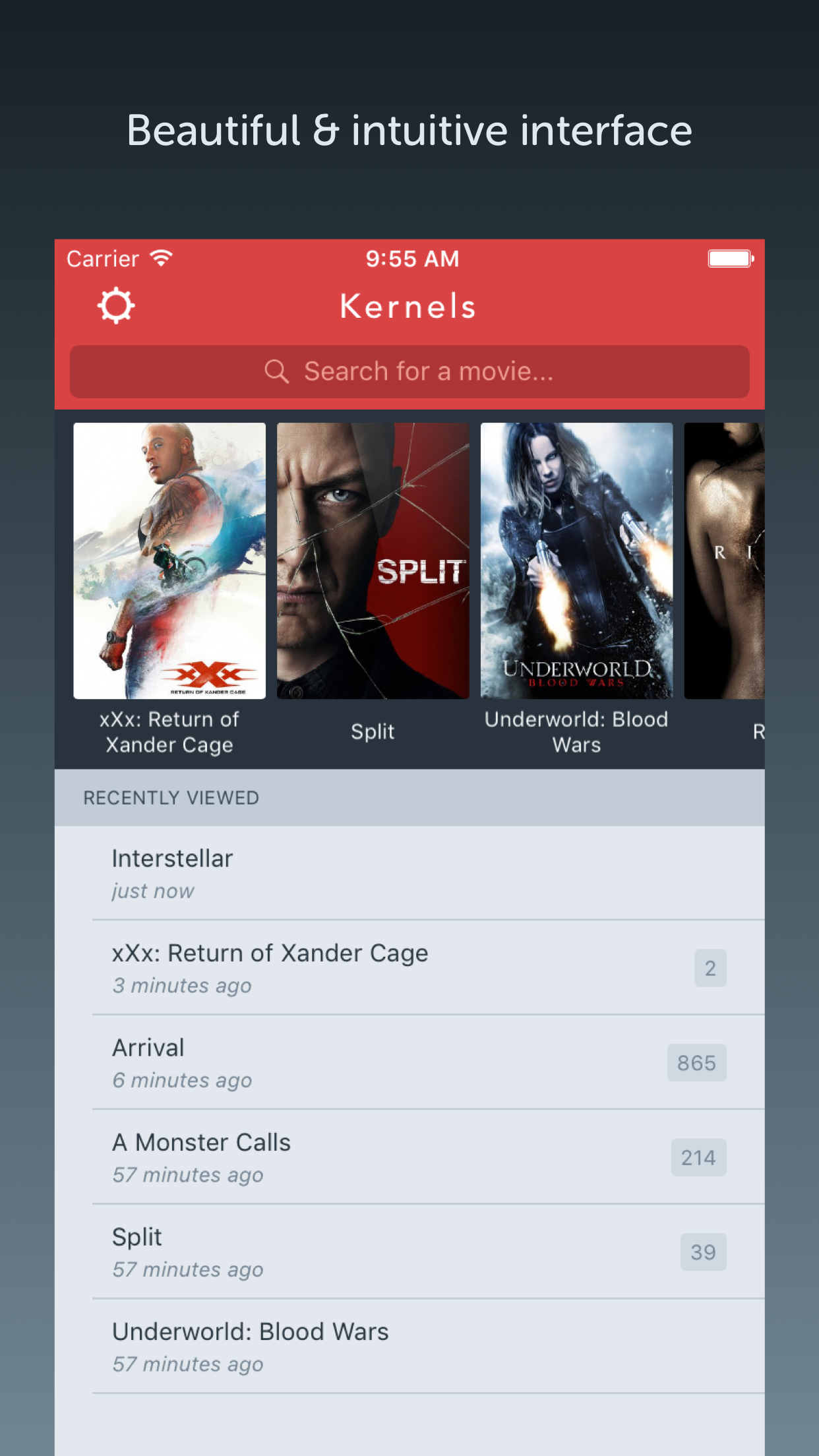
Task: Open the Underworld: Blood Wars poster
Action: tap(577, 561)
